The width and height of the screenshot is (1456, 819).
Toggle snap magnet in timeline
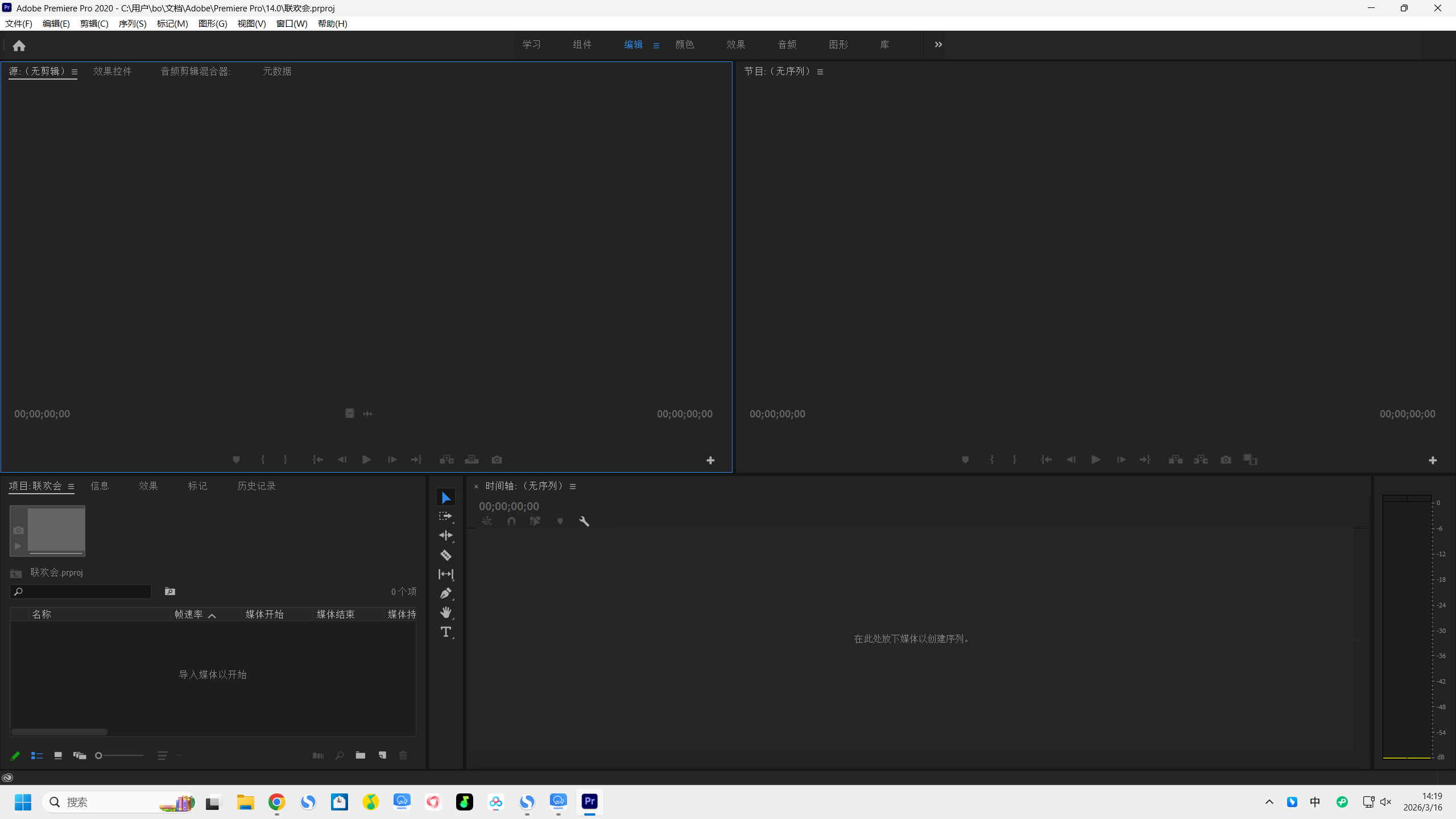tap(511, 521)
